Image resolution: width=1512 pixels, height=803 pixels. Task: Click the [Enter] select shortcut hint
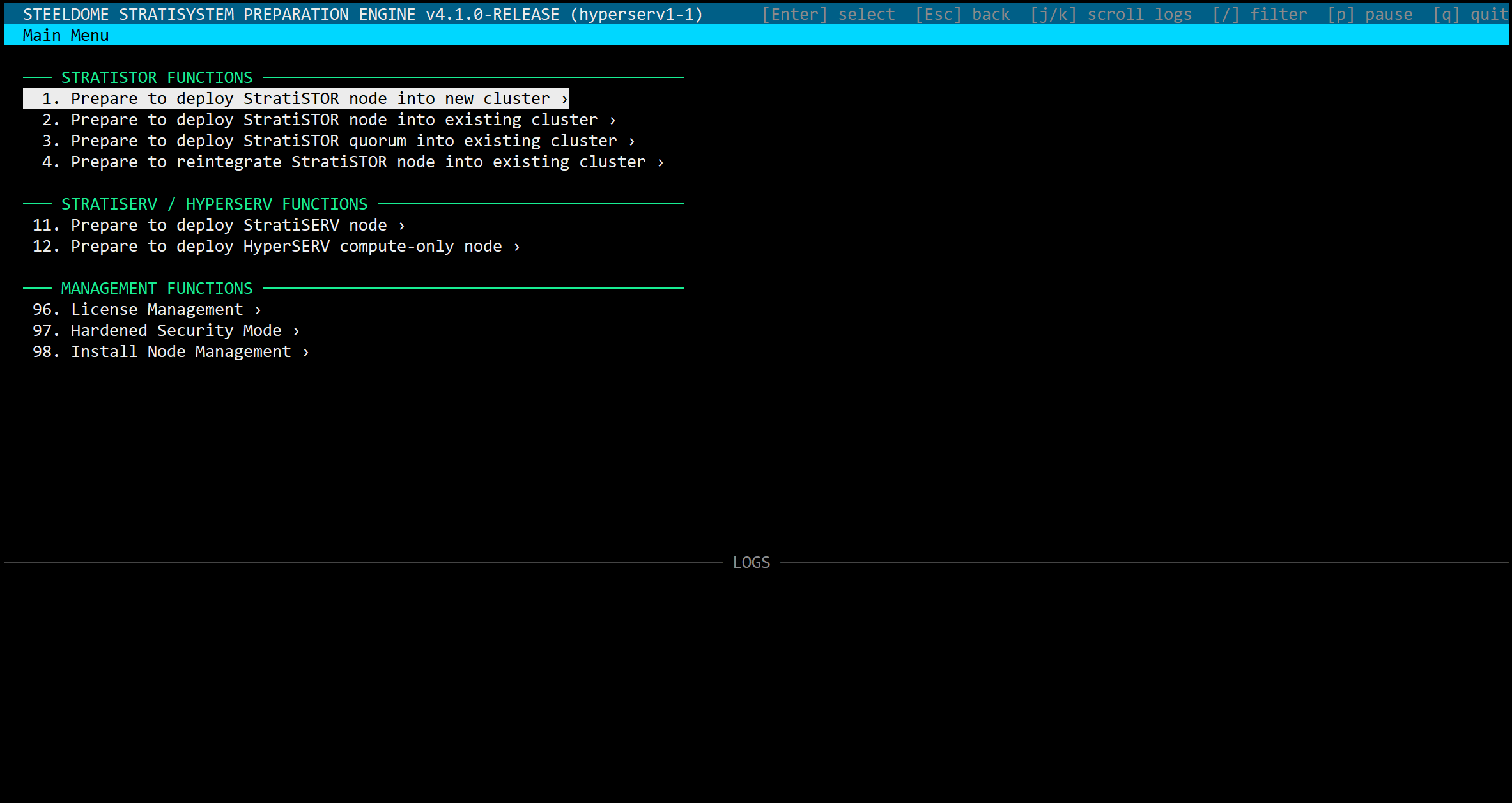pyautogui.click(x=828, y=14)
